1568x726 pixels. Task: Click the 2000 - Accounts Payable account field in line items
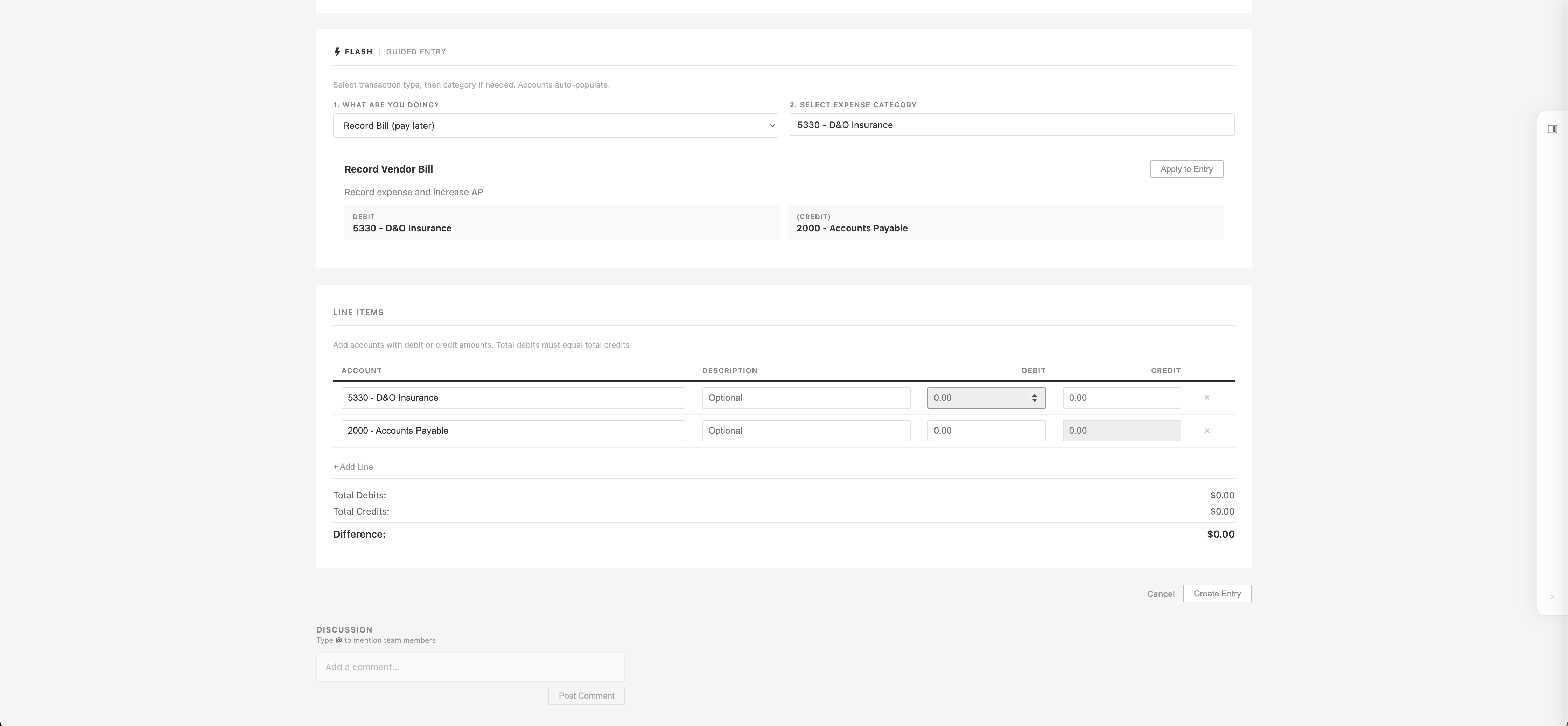pos(512,431)
